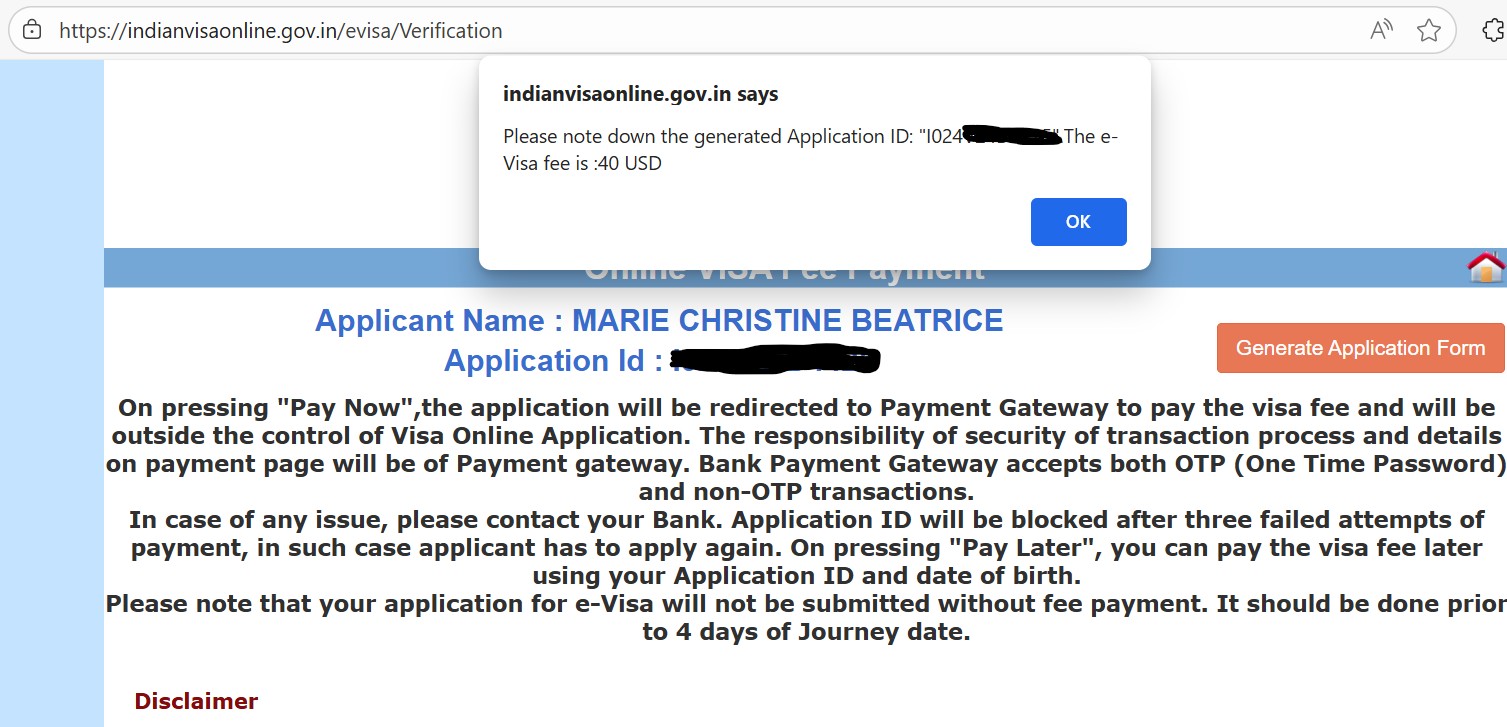Click the Disclaimer heading
The image size is (1507, 727).
[196, 701]
